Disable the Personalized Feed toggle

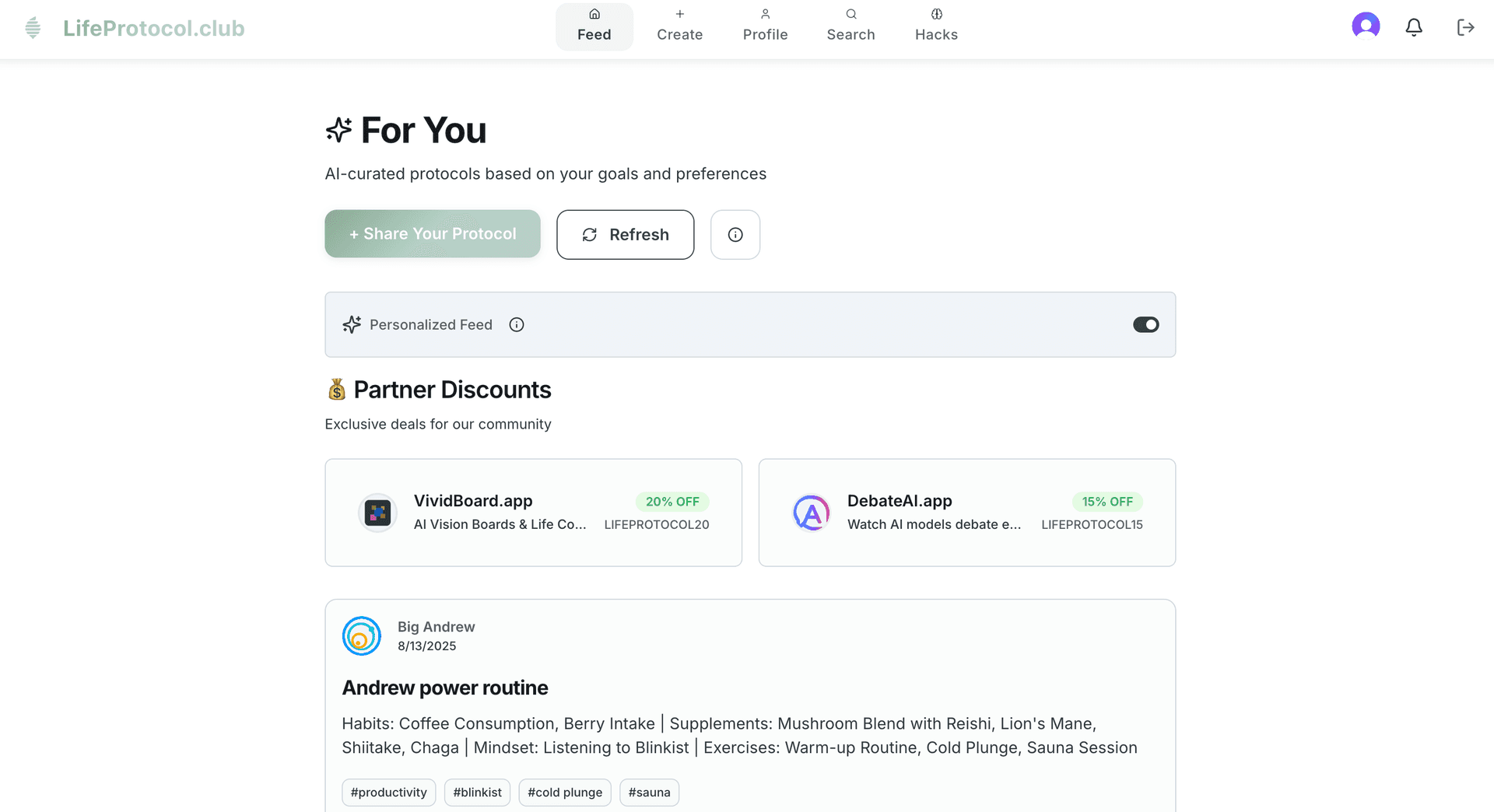1145,325
